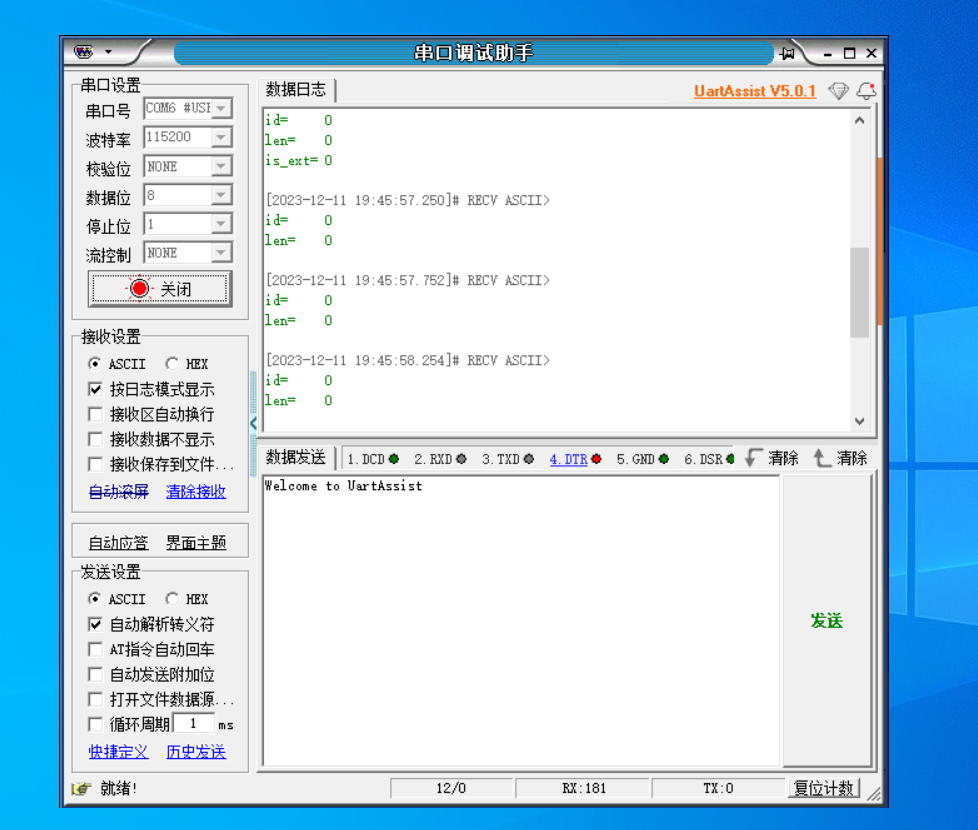This screenshot has width=978, height=830.
Task: Click the 循环周期 ms input field
Action: [193, 723]
